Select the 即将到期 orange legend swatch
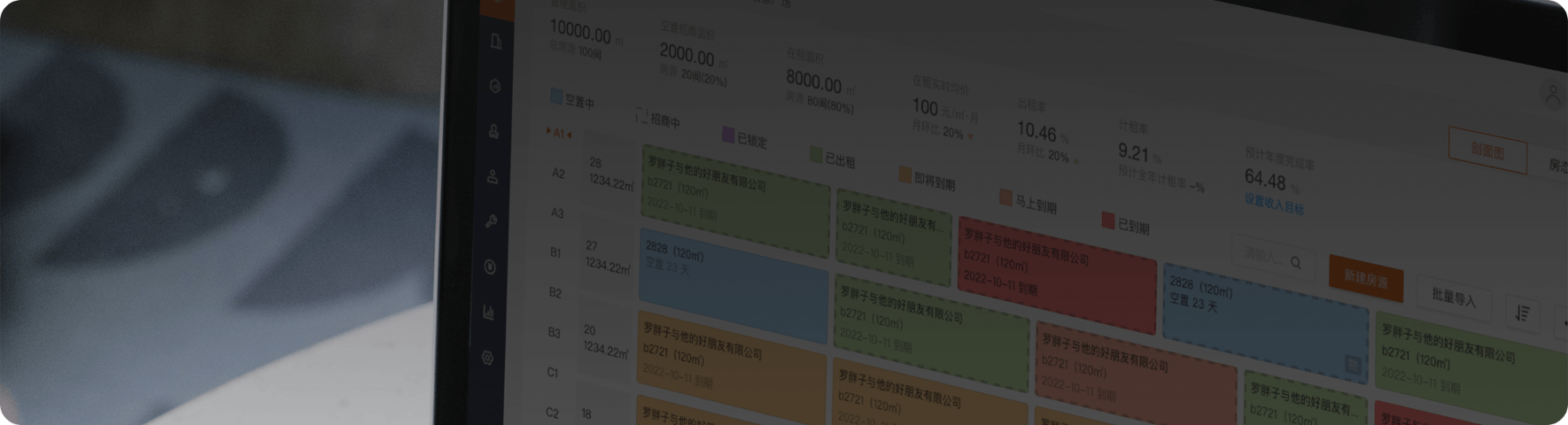This screenshot has height=425, width=1568. pos(905,174)
